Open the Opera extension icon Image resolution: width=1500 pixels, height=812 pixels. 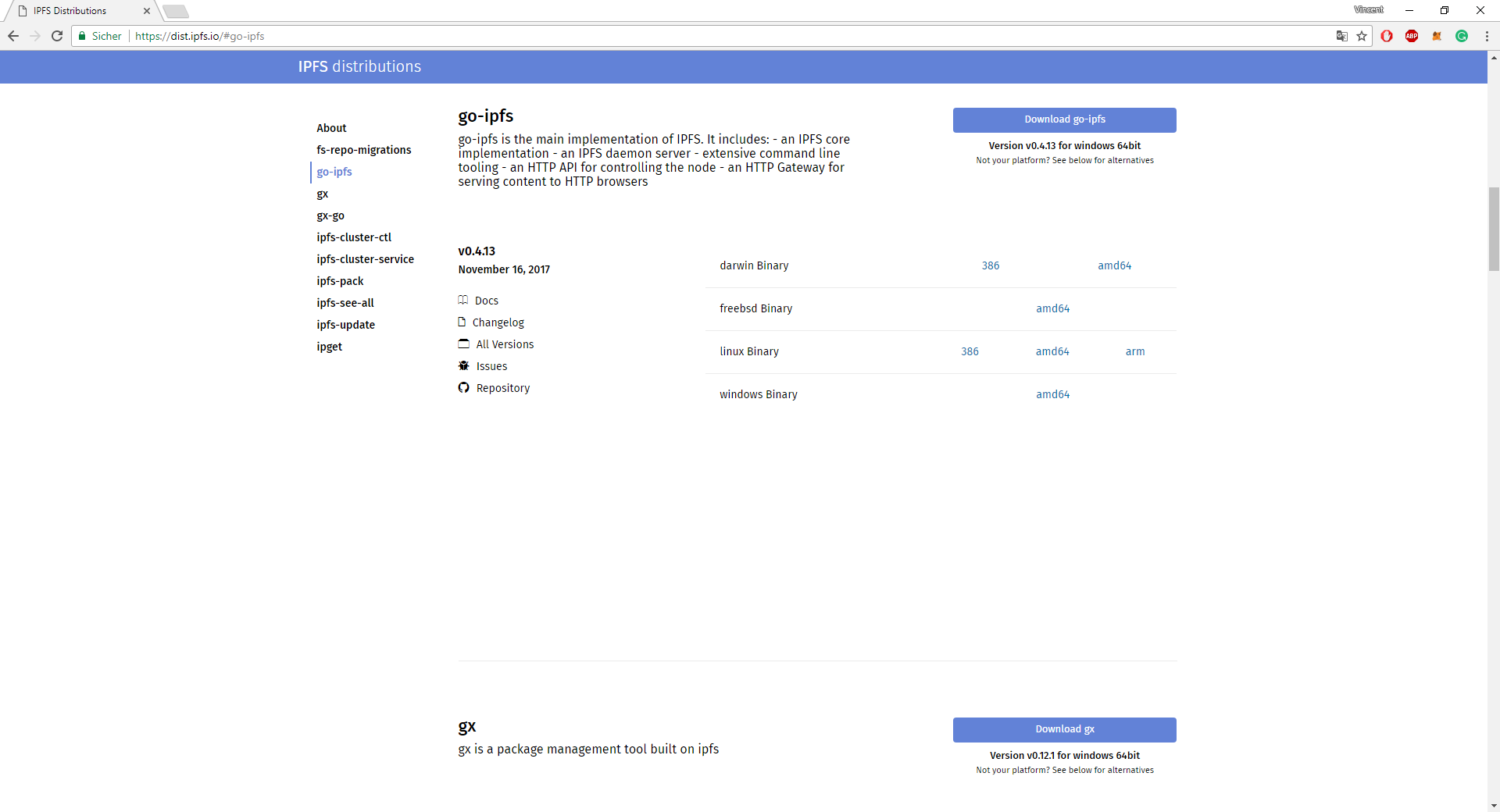(1387, 36)
